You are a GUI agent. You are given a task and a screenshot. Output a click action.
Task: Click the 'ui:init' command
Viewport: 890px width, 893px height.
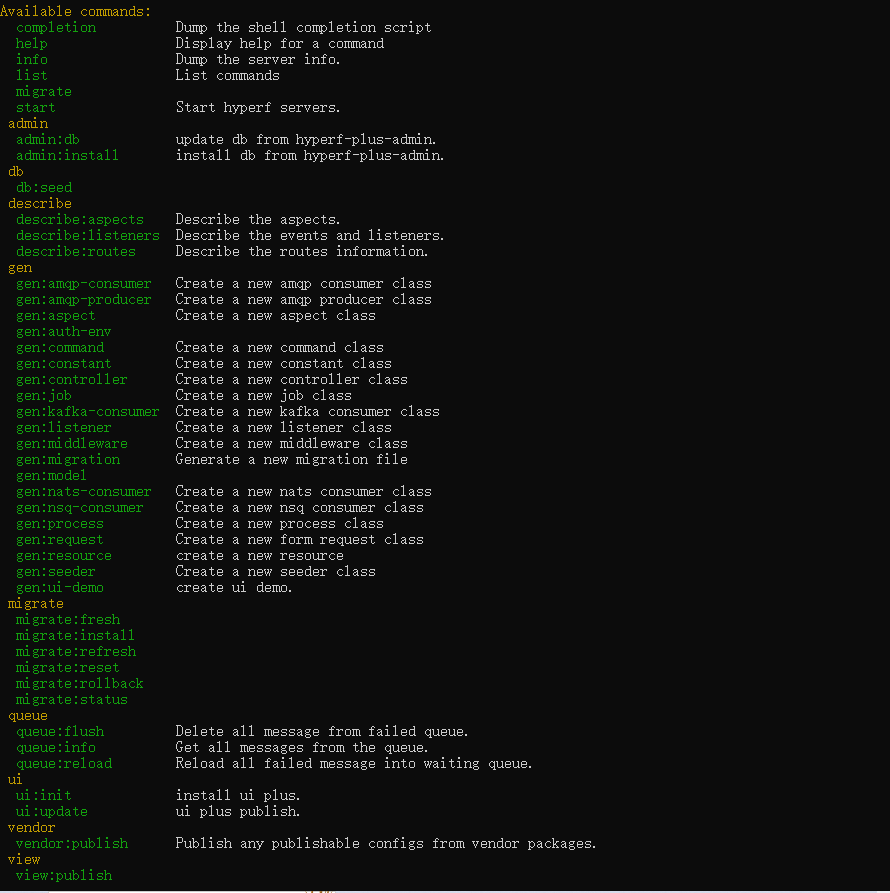[x=44, y=795]
